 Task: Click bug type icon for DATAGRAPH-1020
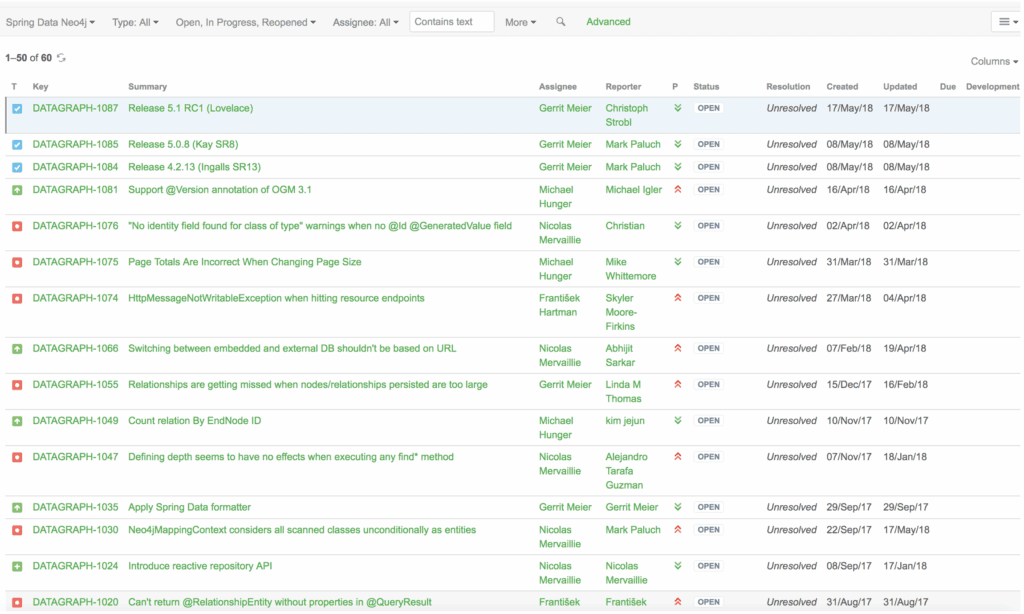[x=17, y=602]
